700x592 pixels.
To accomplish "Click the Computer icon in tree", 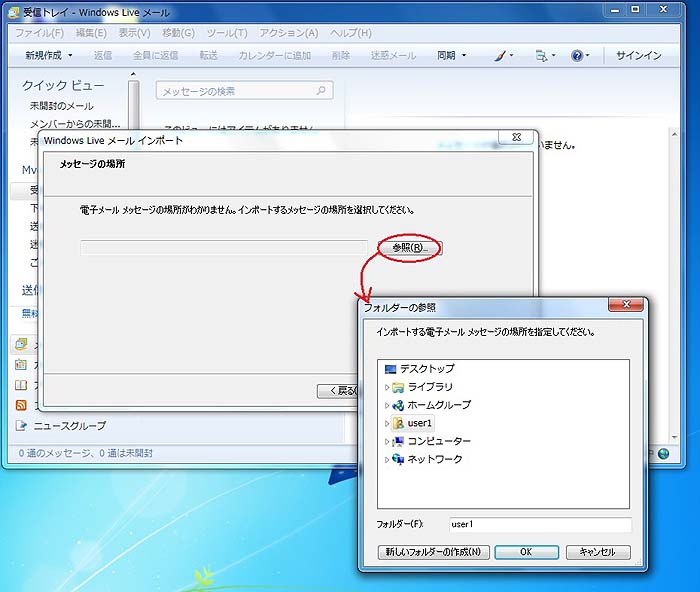I will (398, 441).
